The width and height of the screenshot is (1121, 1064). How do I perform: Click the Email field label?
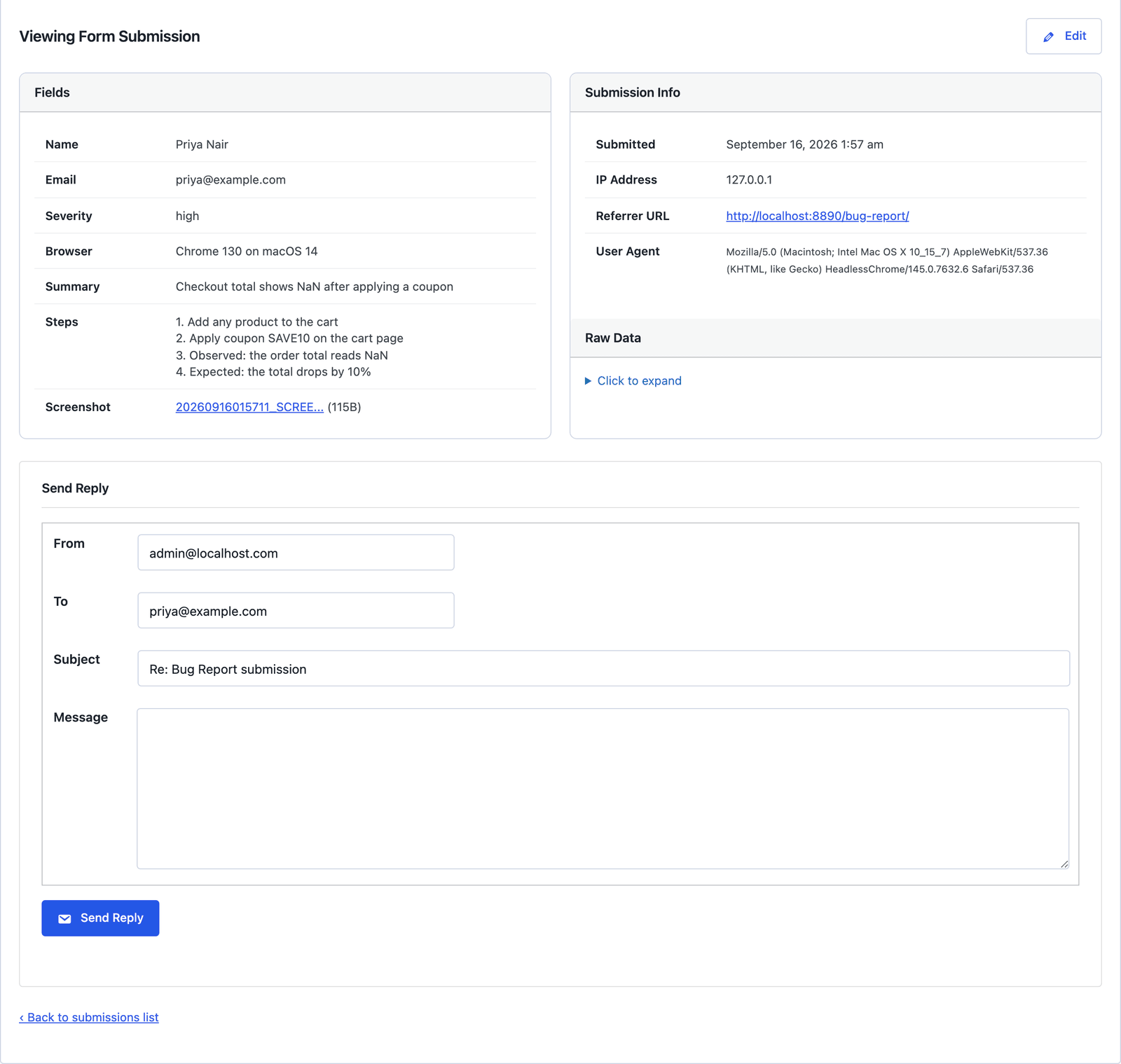(x=61, y=180)
